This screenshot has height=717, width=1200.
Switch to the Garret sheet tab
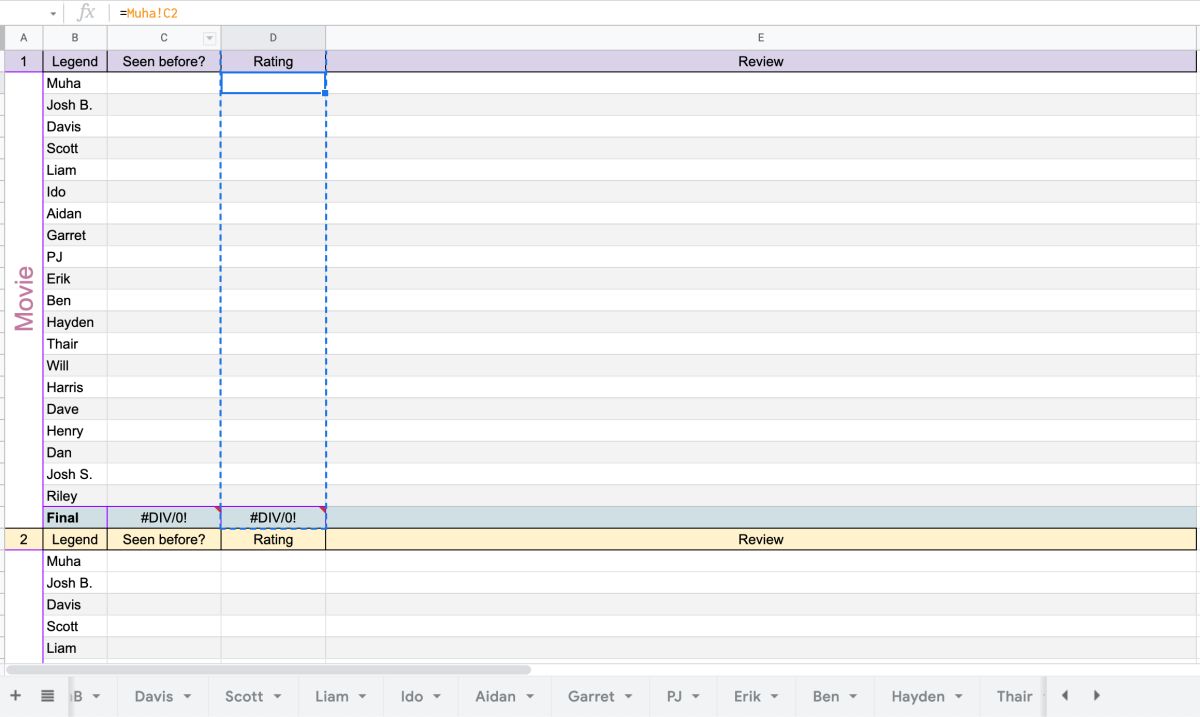pos(591,696)
